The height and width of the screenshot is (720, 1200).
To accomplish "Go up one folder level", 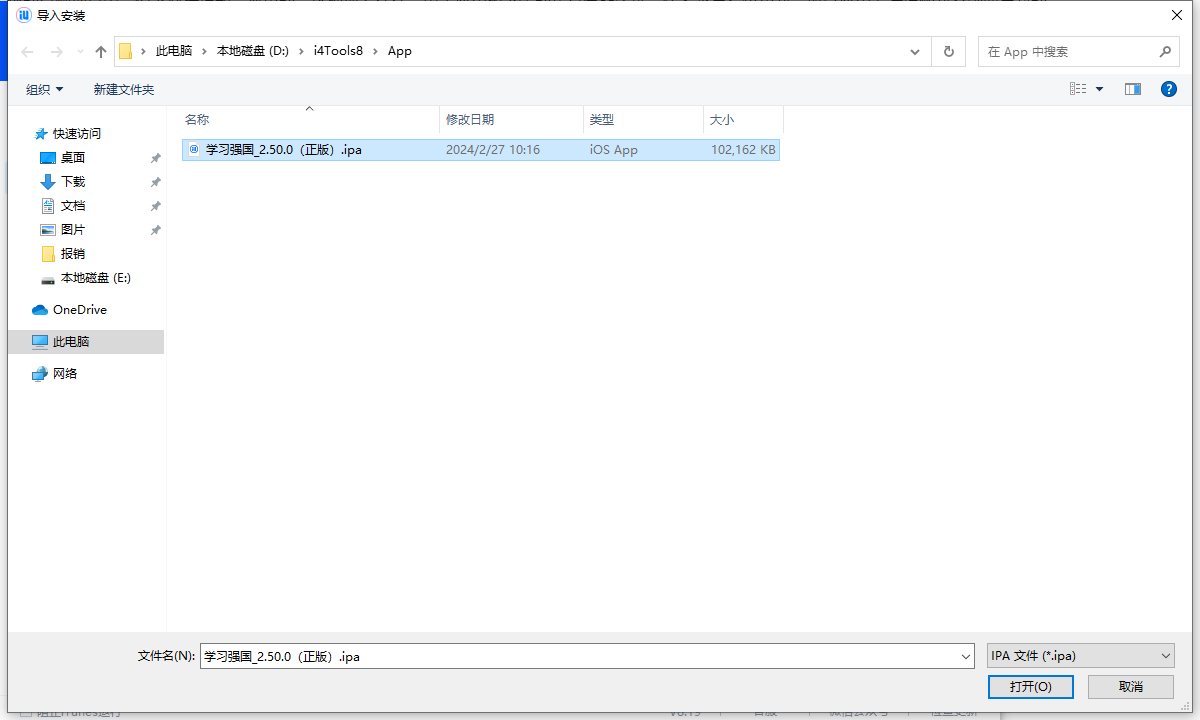I will click(100, 52).
